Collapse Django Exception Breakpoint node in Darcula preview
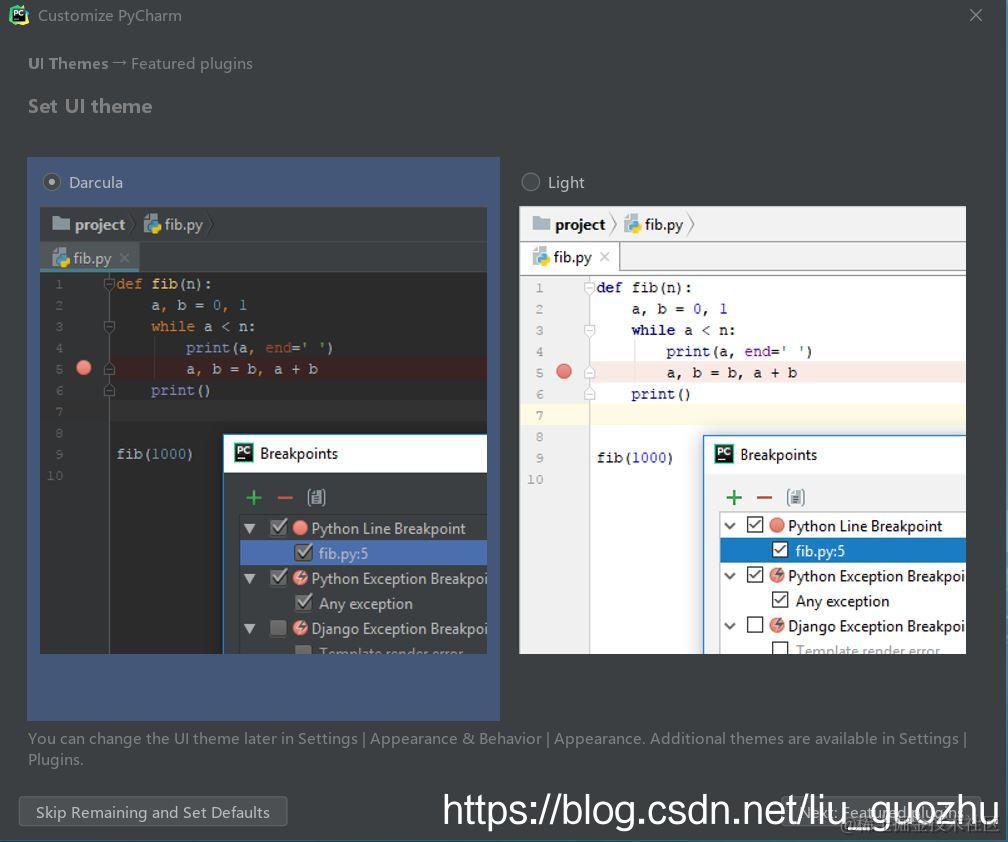This screenshot has width=1008, height=842. point(250,629)
